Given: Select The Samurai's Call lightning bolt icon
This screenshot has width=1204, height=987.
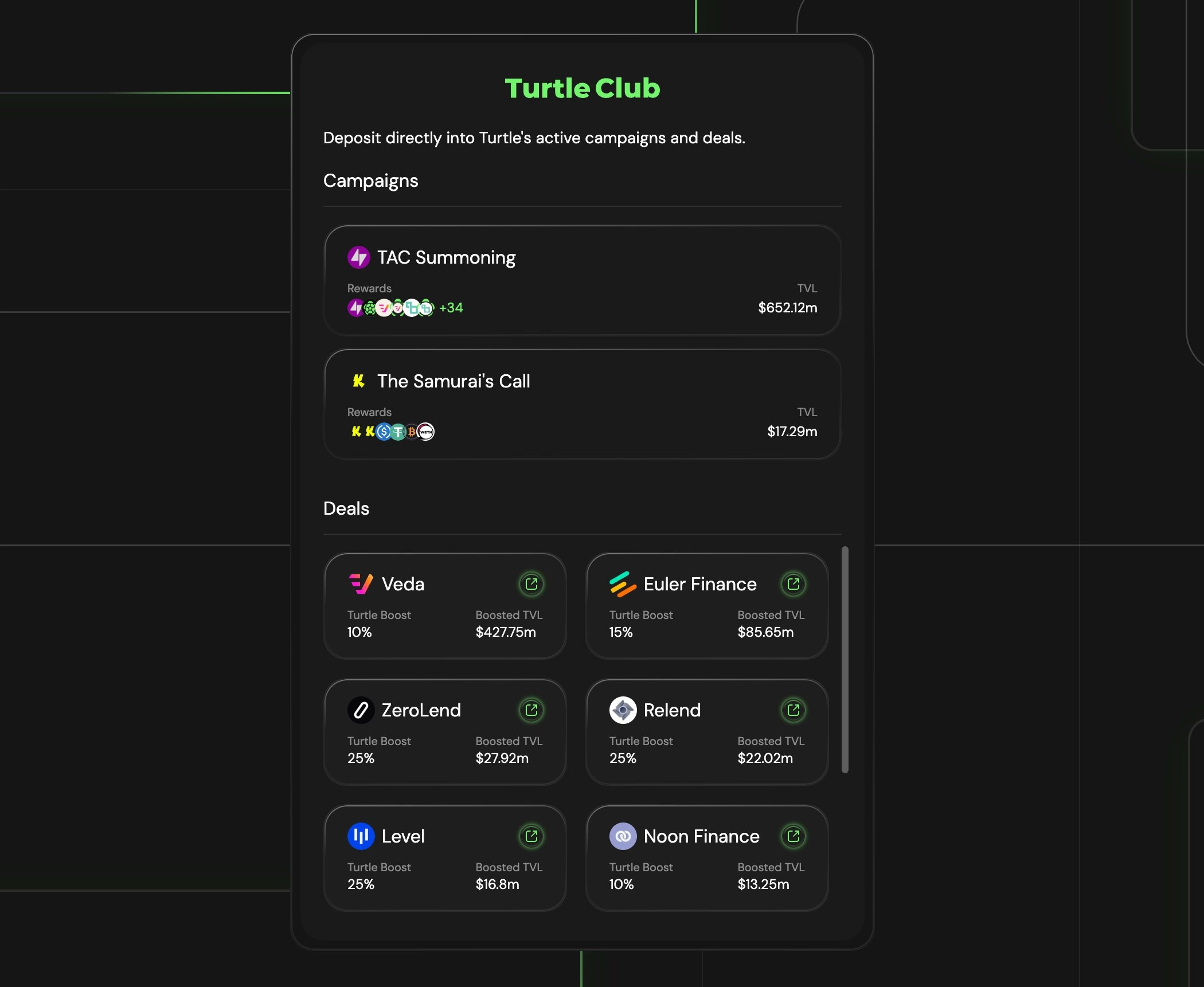Looking at the screenshot, I should pos(358,381).
